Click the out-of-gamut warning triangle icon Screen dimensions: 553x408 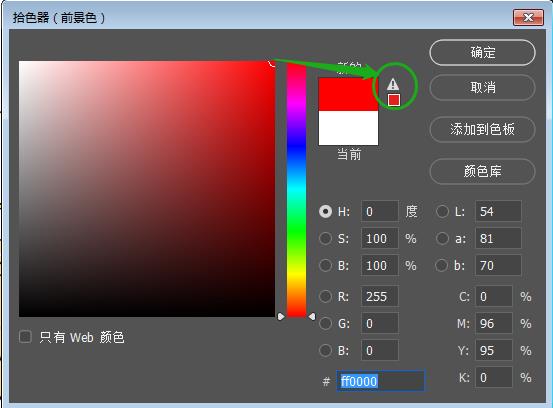pyautogui.click(x=393, y=84)
